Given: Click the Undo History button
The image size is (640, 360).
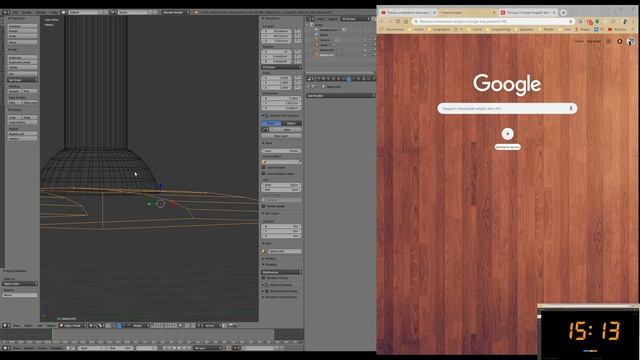Looking at the screenshot, I should [x=22, y=122].
